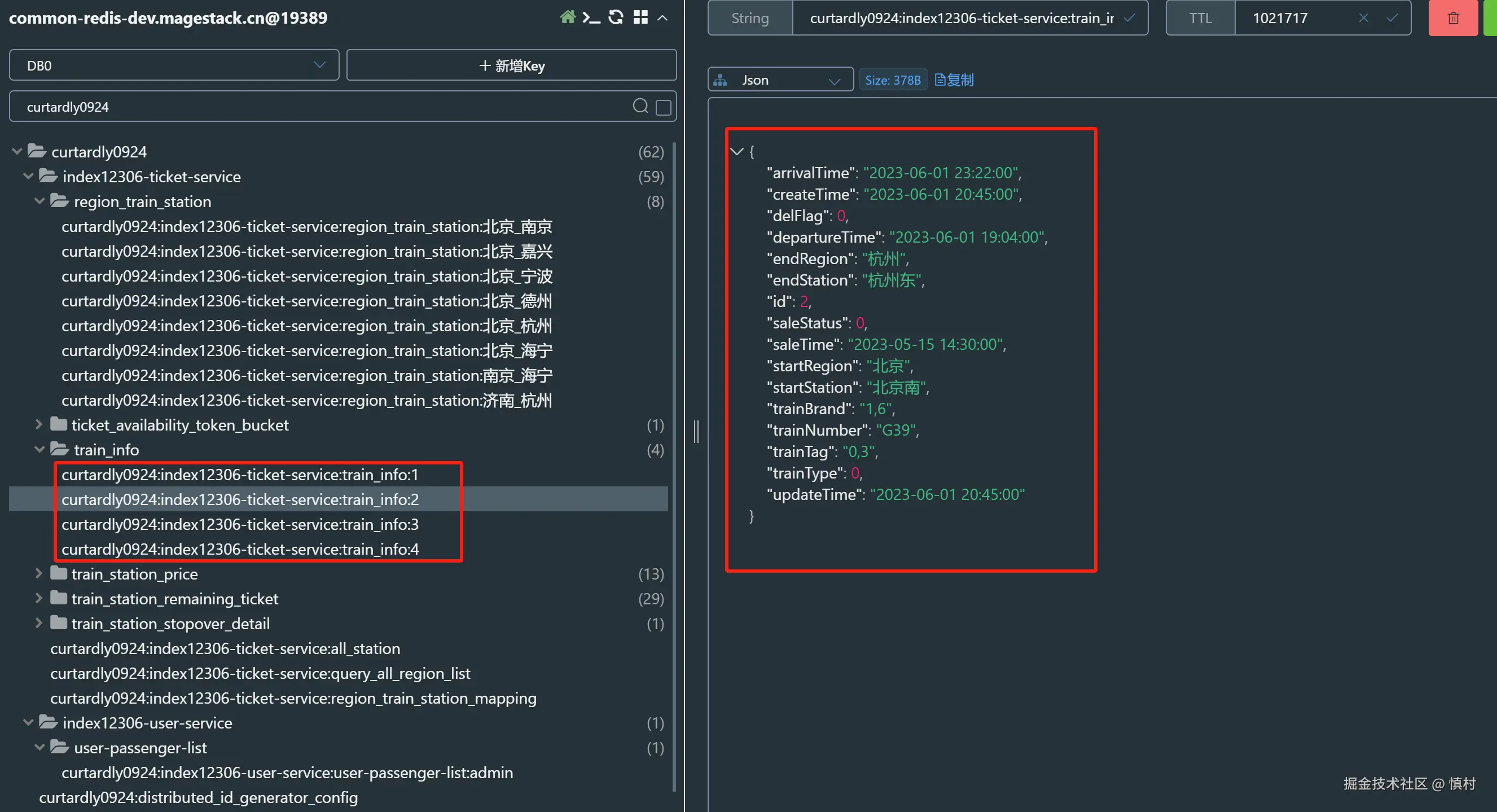The height and width of the screenshot is (812, 1497).
Task: Collapse the connection with the up chevron
Action: pos(662,18)
